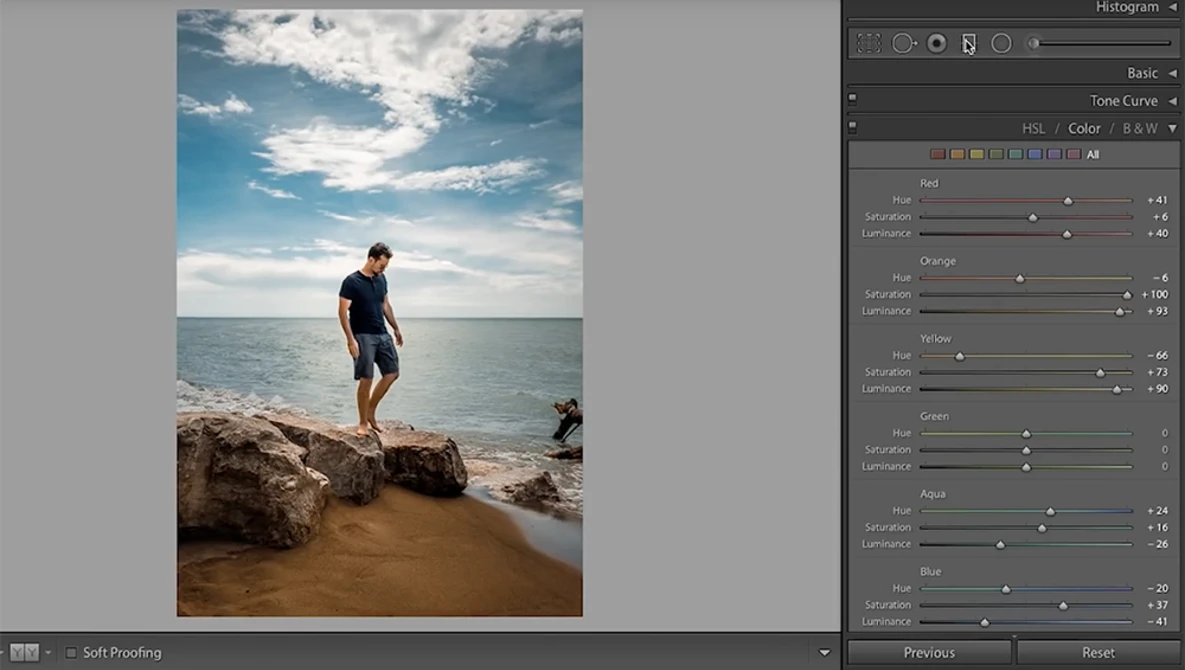This screenshot has width=1185, height=670.
Task: Select the green color swatch
Action: [x=996, y=154]
